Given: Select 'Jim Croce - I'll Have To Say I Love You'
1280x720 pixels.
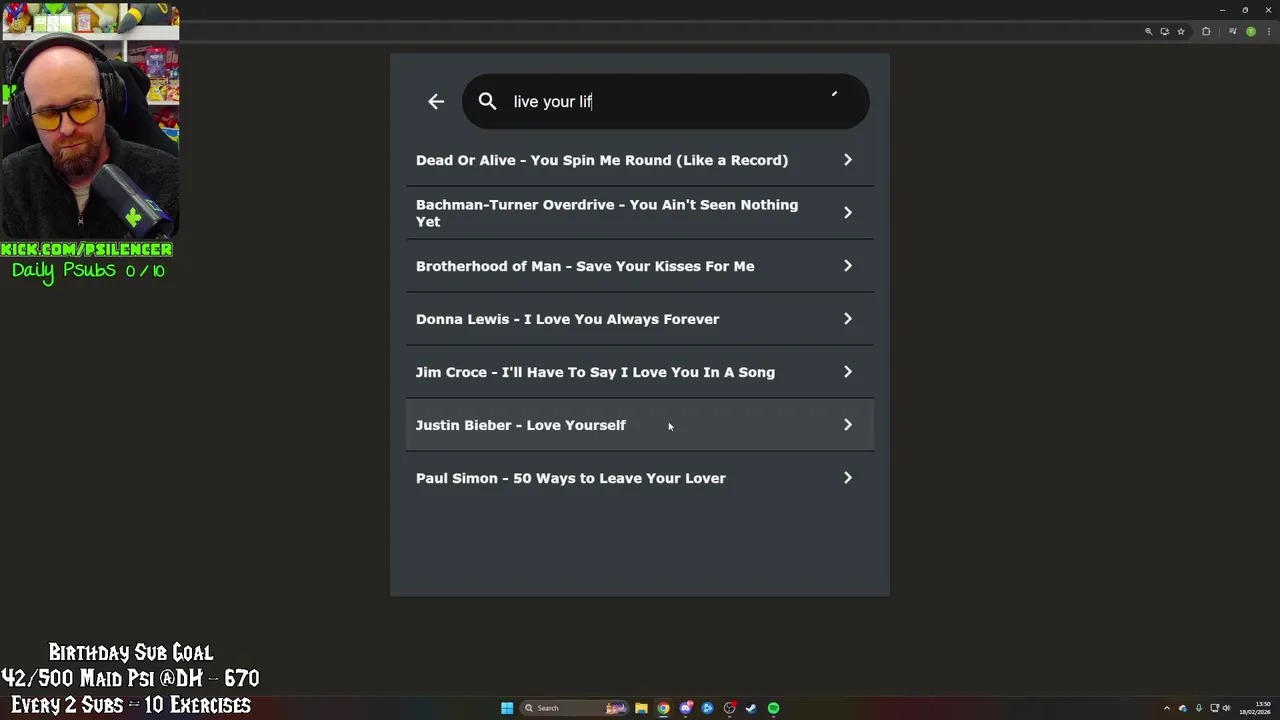Looking at the screenshot, I should [x=640, y=372].
